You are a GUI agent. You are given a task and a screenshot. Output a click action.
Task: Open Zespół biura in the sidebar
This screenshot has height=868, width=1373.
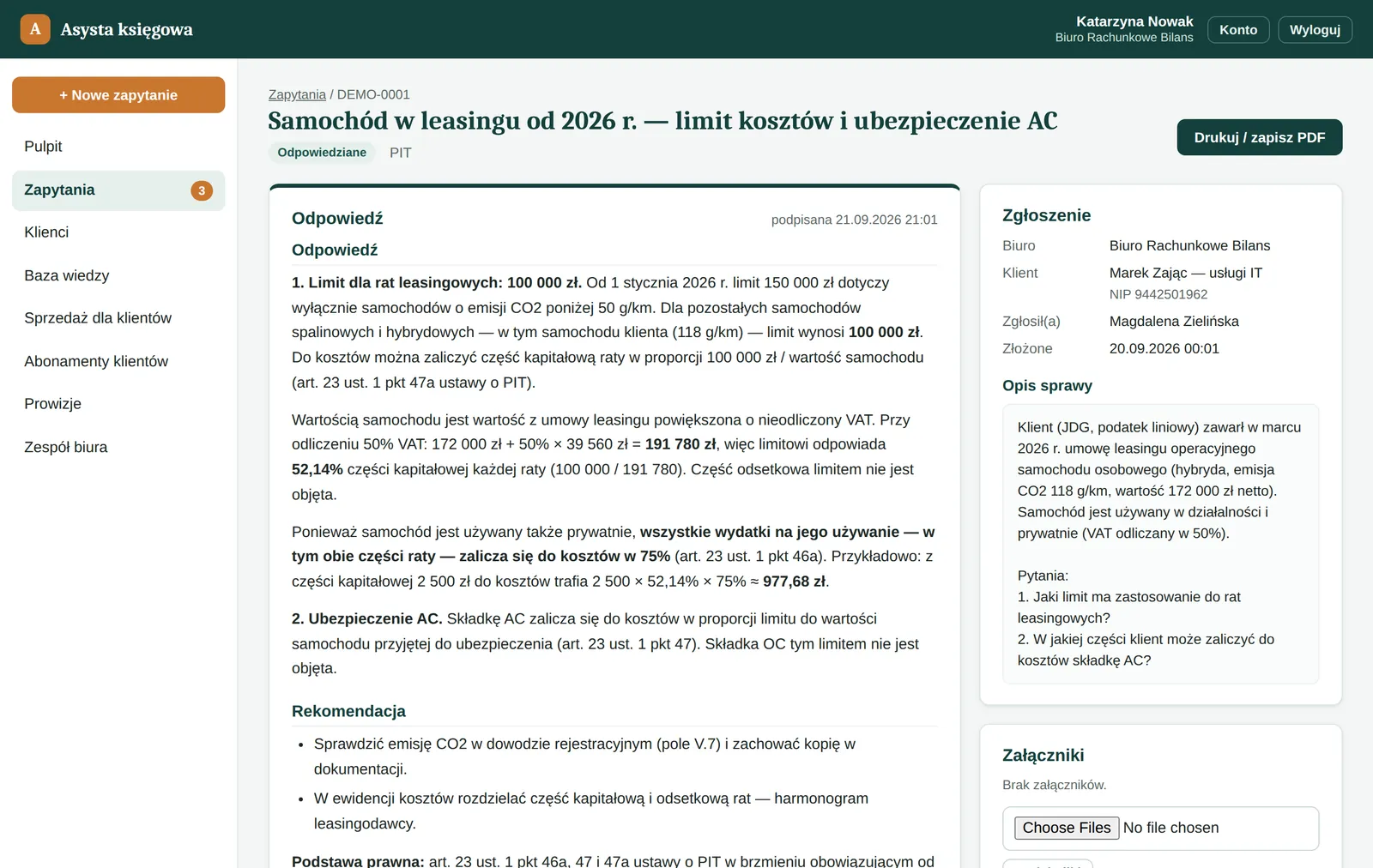click(118, 447)
